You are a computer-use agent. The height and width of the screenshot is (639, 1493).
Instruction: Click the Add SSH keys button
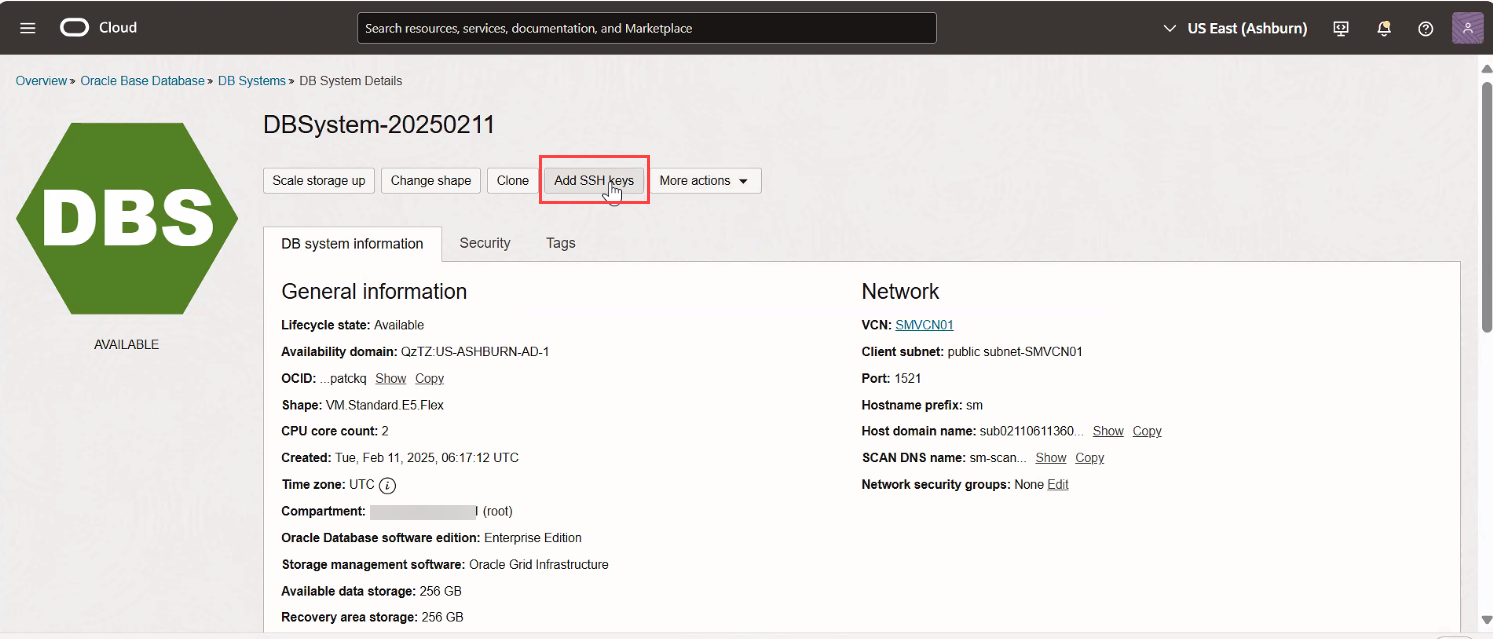click(594, 181)
